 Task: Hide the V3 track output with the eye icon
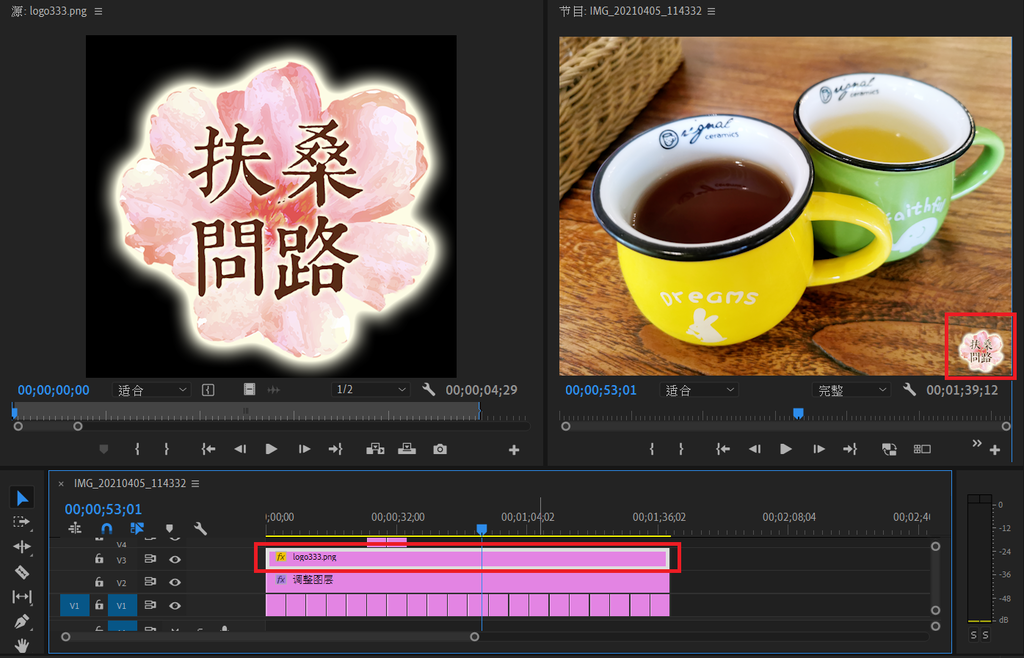click(x=175, y=559)
